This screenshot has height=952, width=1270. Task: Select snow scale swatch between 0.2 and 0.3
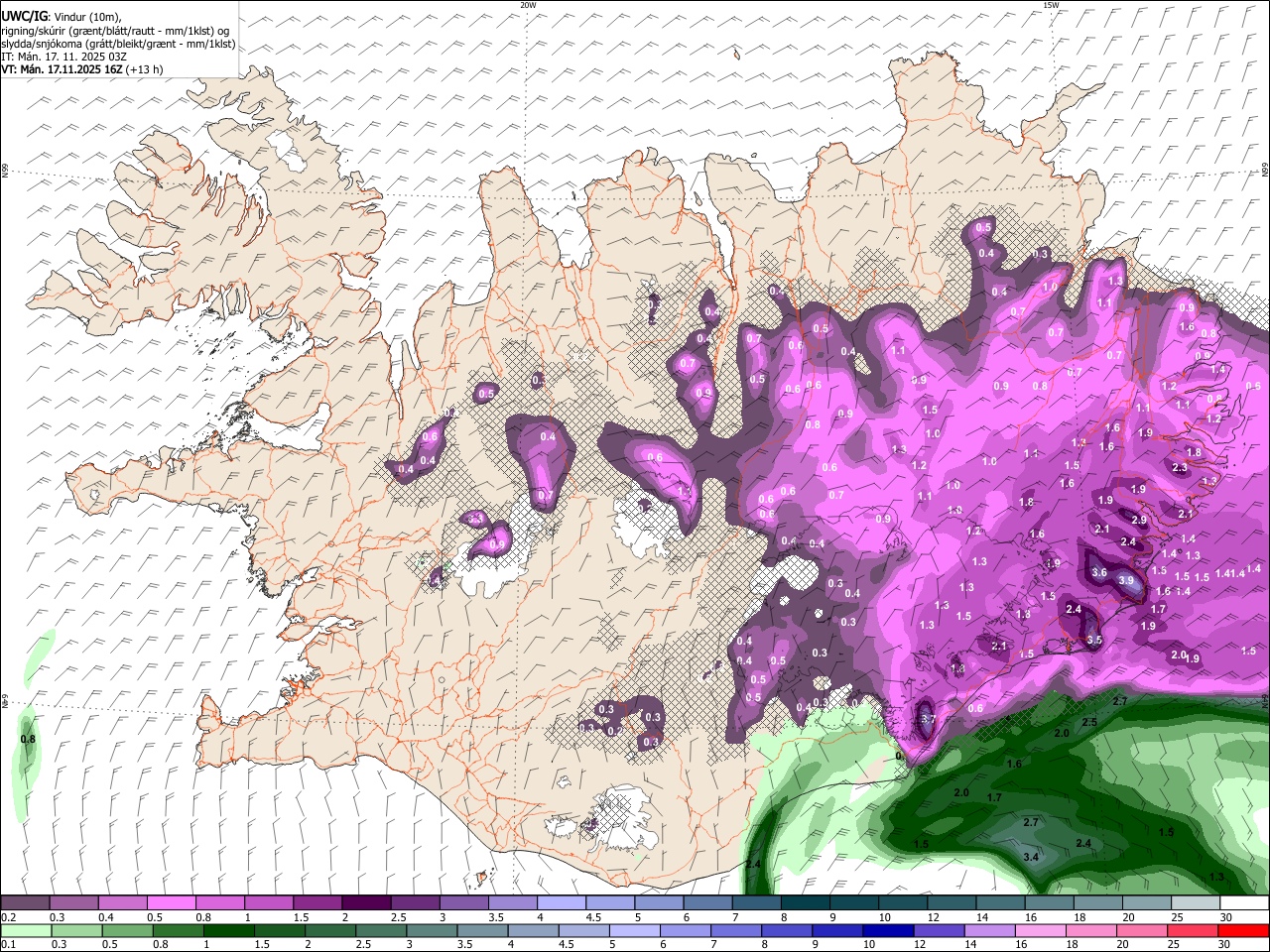[25, 903]
